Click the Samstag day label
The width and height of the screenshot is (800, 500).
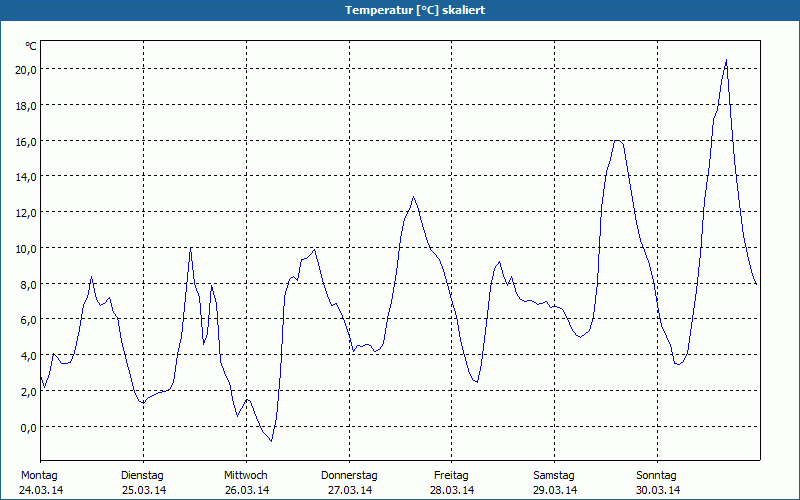[554, 476]
